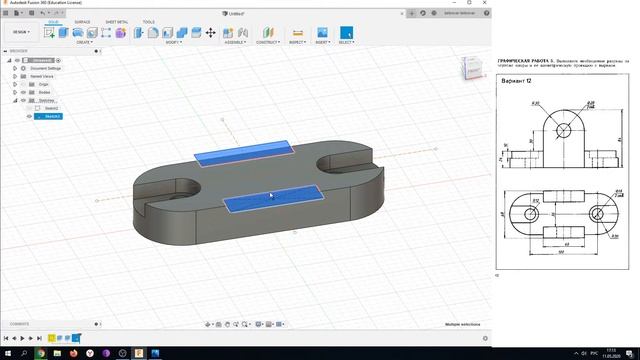640x360 pixels.
Task: Show Sketch1 with its eye icon
Action: [x=29, y=108]
